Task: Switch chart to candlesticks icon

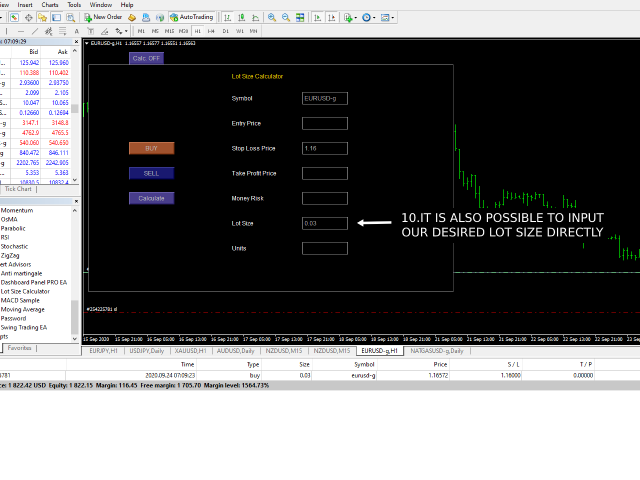Action: [x=242, y=17]
